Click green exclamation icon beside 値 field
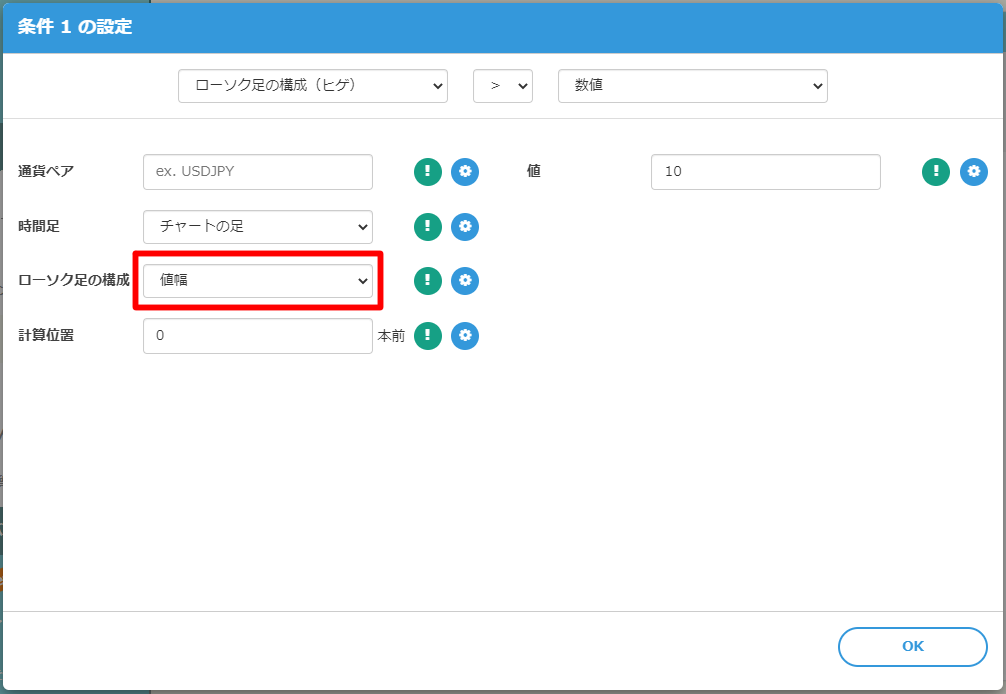 click(x=935, y=172)
